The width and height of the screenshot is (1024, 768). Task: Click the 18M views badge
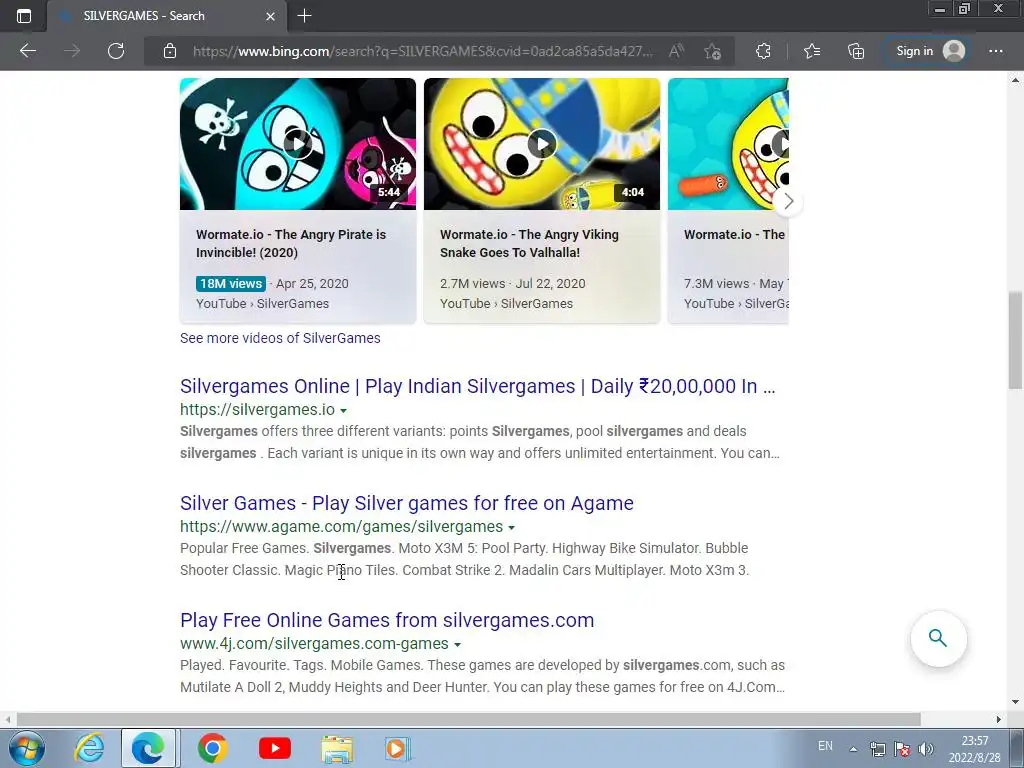[x=231, y=283]
